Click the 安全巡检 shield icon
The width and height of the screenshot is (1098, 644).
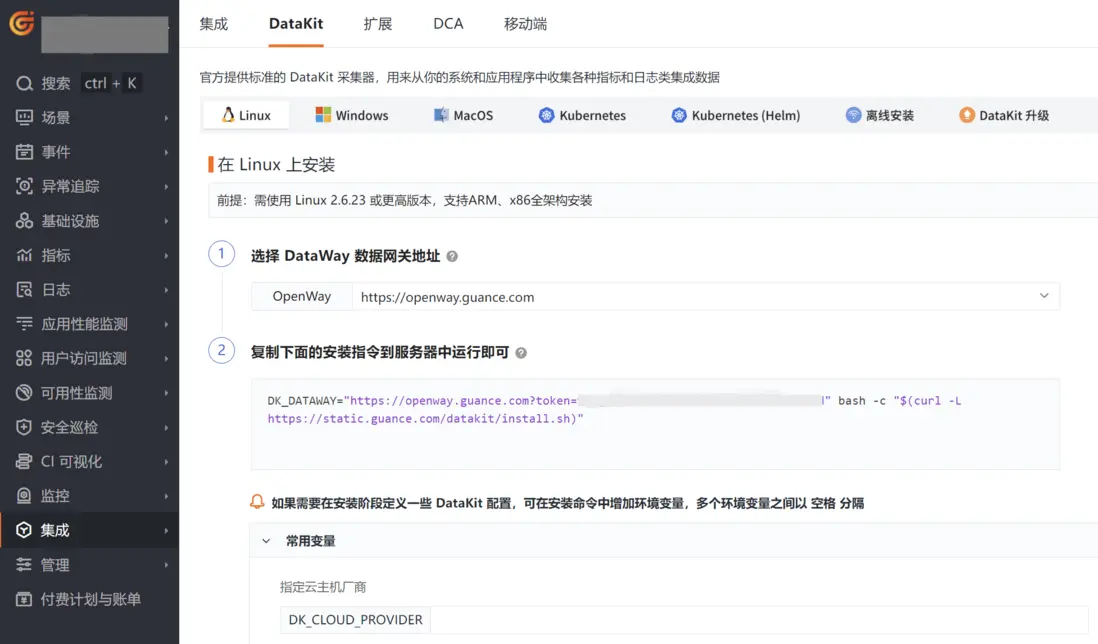pos(24,427)
